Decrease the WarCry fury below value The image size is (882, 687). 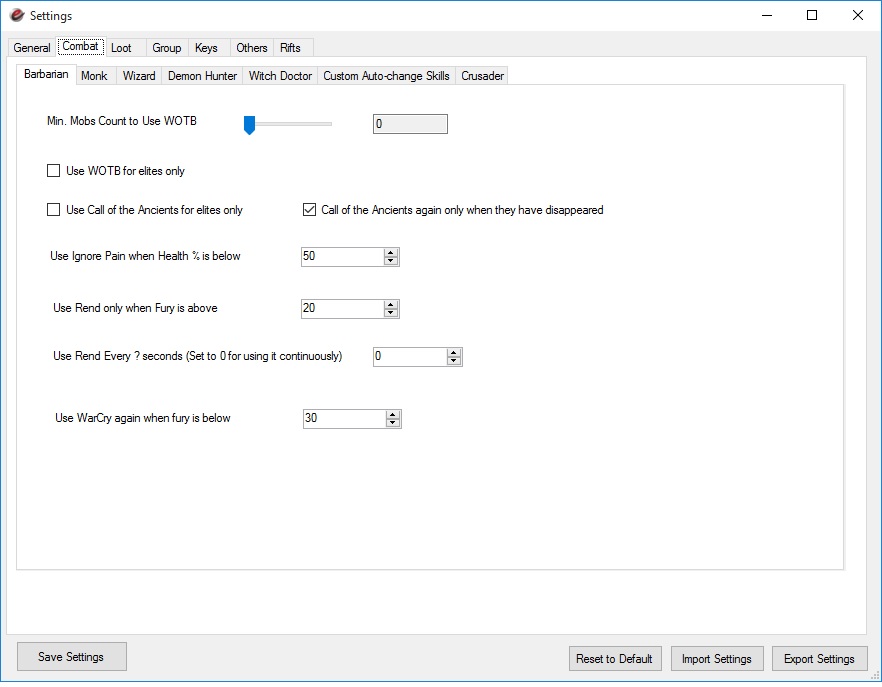tap(393, 423)
